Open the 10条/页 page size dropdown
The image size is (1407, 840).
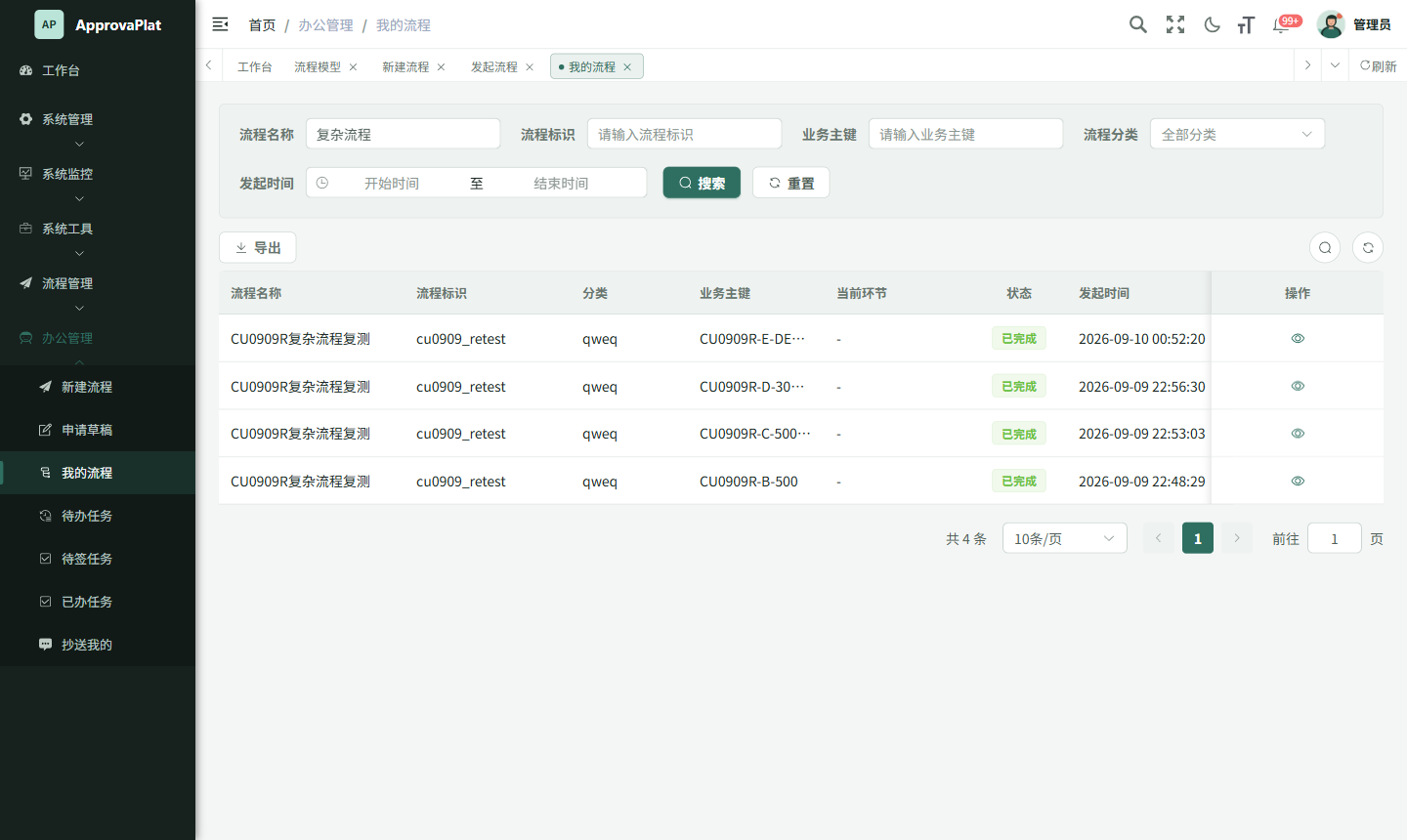1065,538
